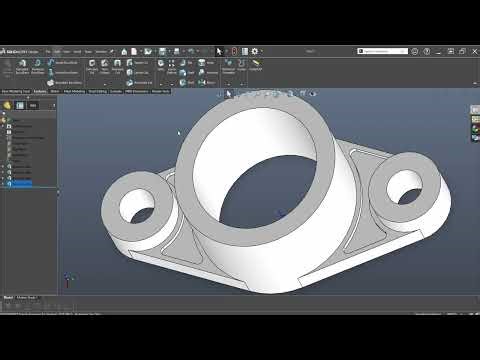Click the Home icon in the title bar
This screenshot has height=360, width=480.
tap(124, 52)
